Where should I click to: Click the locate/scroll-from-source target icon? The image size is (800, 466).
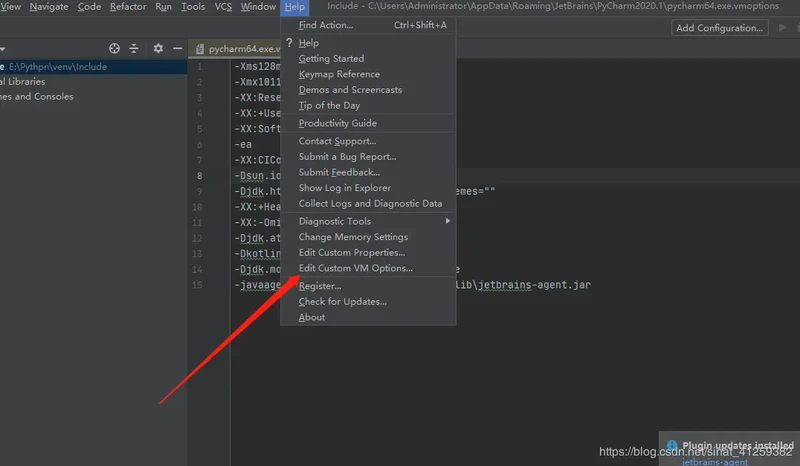[114, 48]
